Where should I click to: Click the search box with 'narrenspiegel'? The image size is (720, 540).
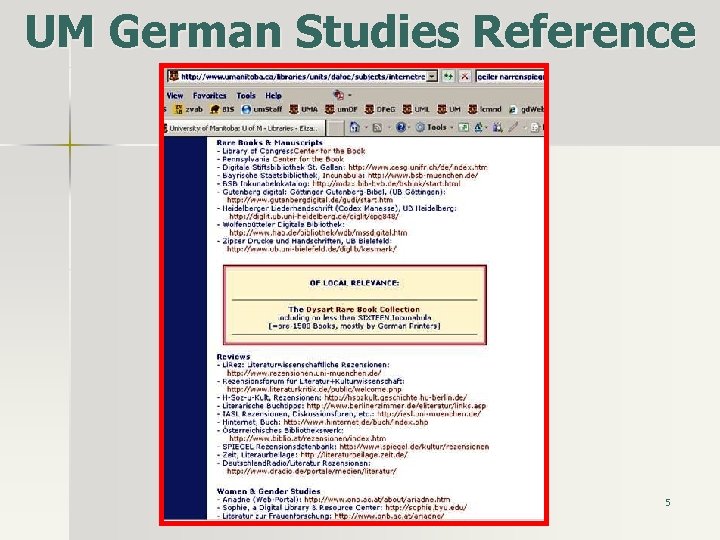point(510,76)
